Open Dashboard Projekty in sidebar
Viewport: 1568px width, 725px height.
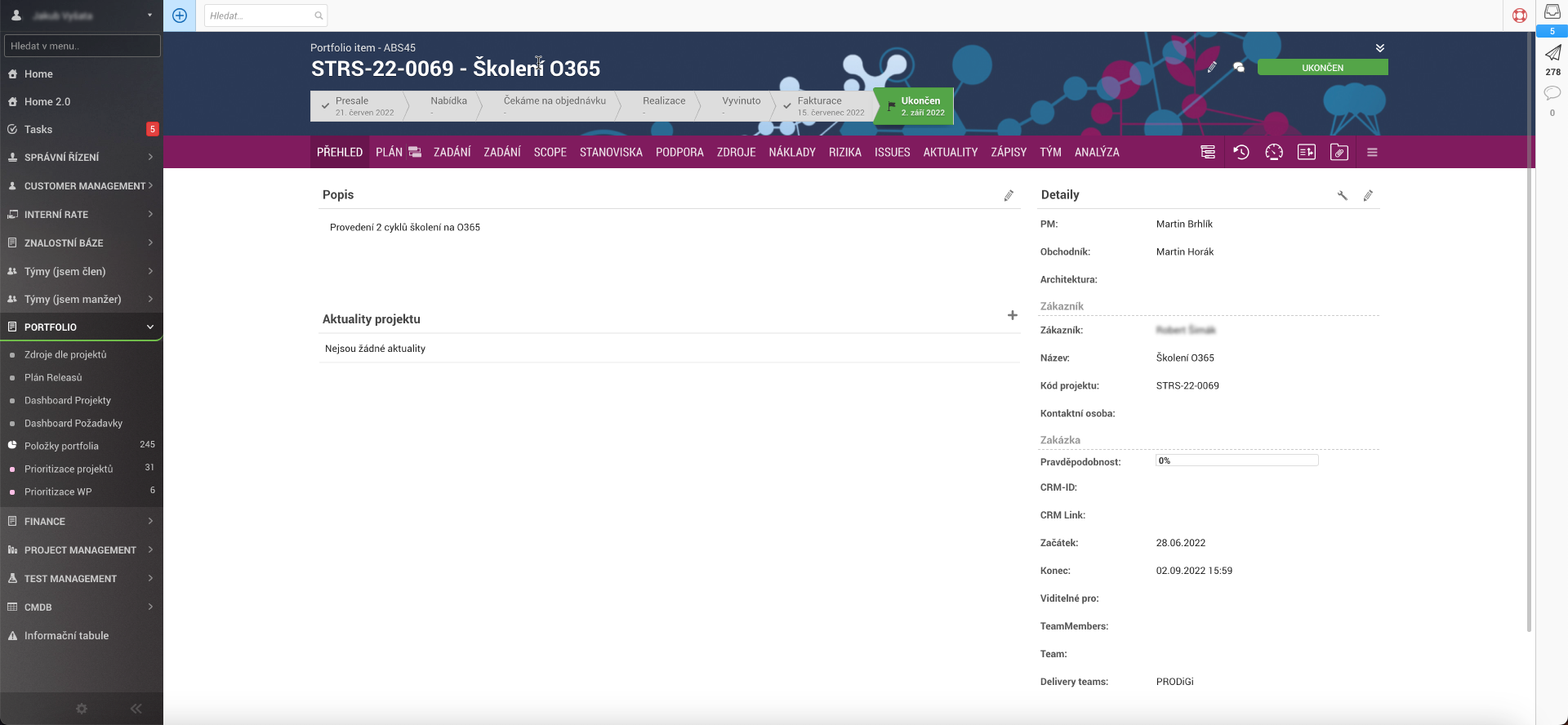pyautogui.click(x=68, y=400)
